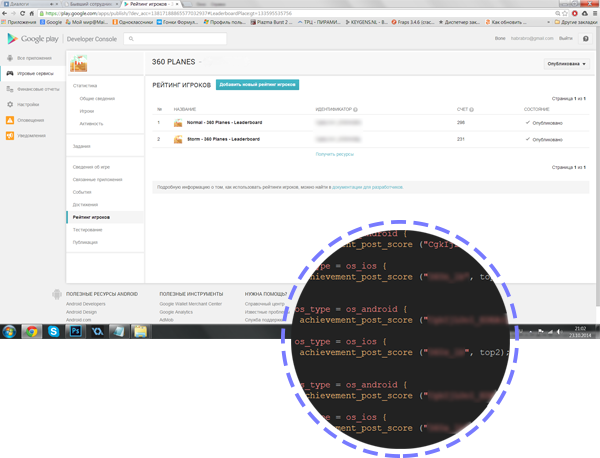Open the file explorer folder on taskbar
The height and width of the screenshot is (458, 600).
pyautogui.click(x=140, y=331)
